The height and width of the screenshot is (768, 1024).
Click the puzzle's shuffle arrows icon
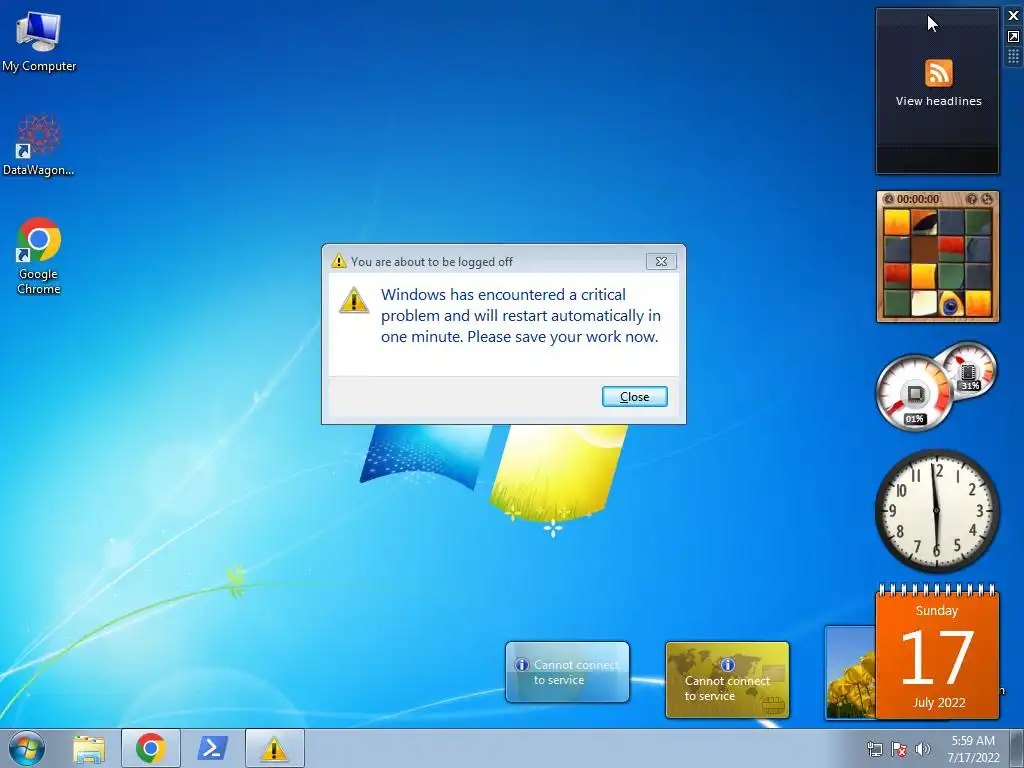(x=987, y=199)
